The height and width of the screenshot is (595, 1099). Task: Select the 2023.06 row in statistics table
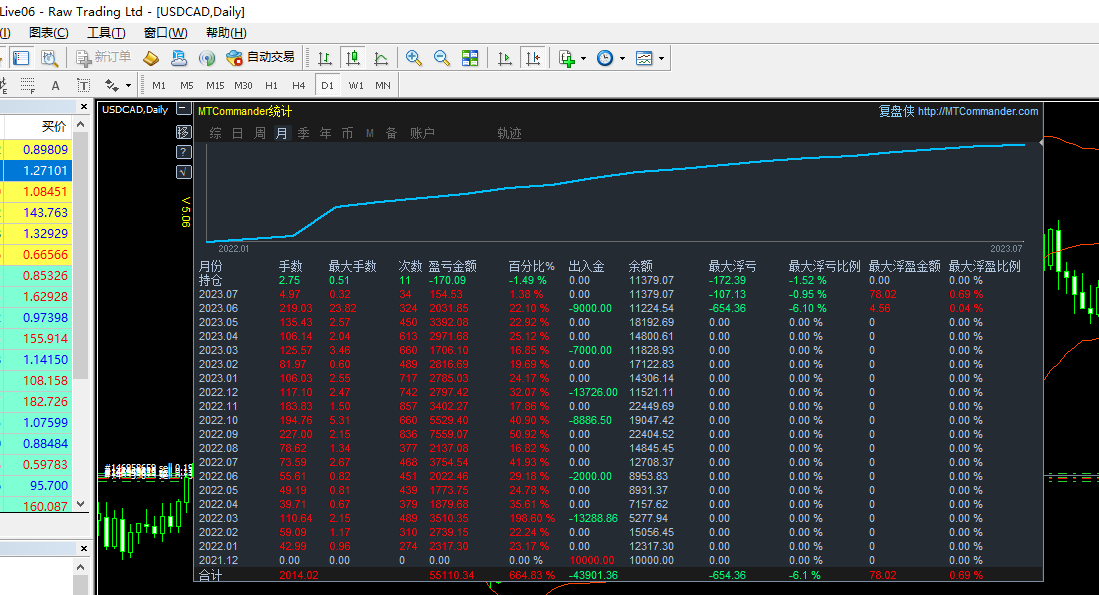[x=218, y=309]
